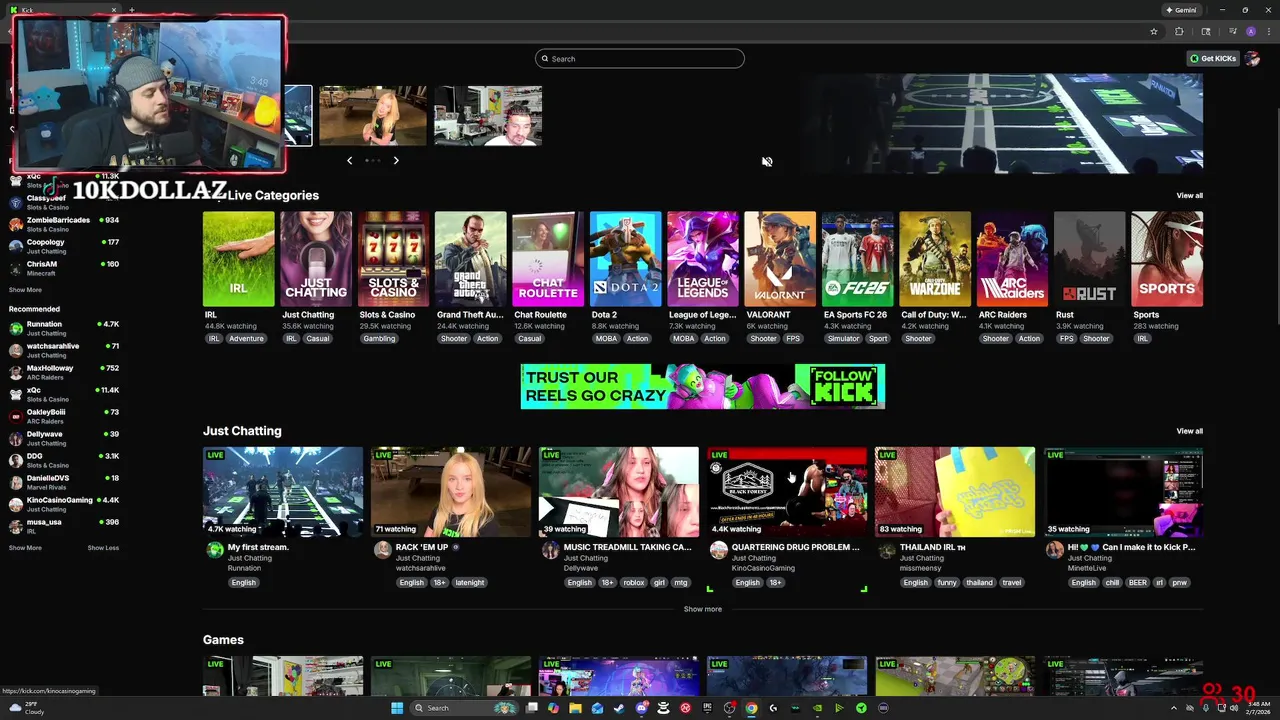Screen dimensions: 1280x720
Task: Click the Get KICKs button
Action: point(1213,59)
